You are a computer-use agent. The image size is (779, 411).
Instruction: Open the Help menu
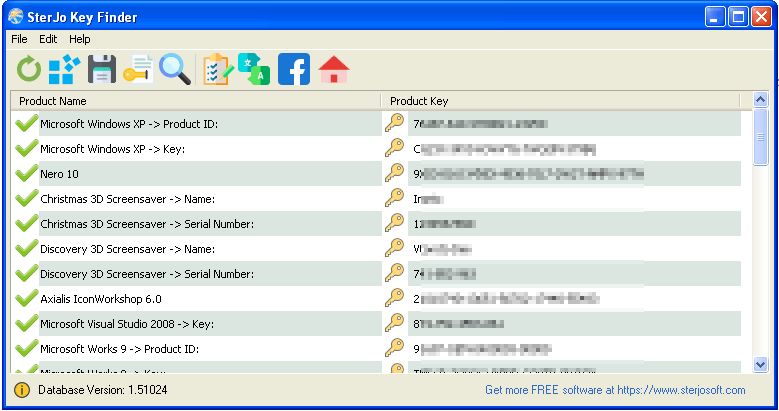tap(80, 39)
